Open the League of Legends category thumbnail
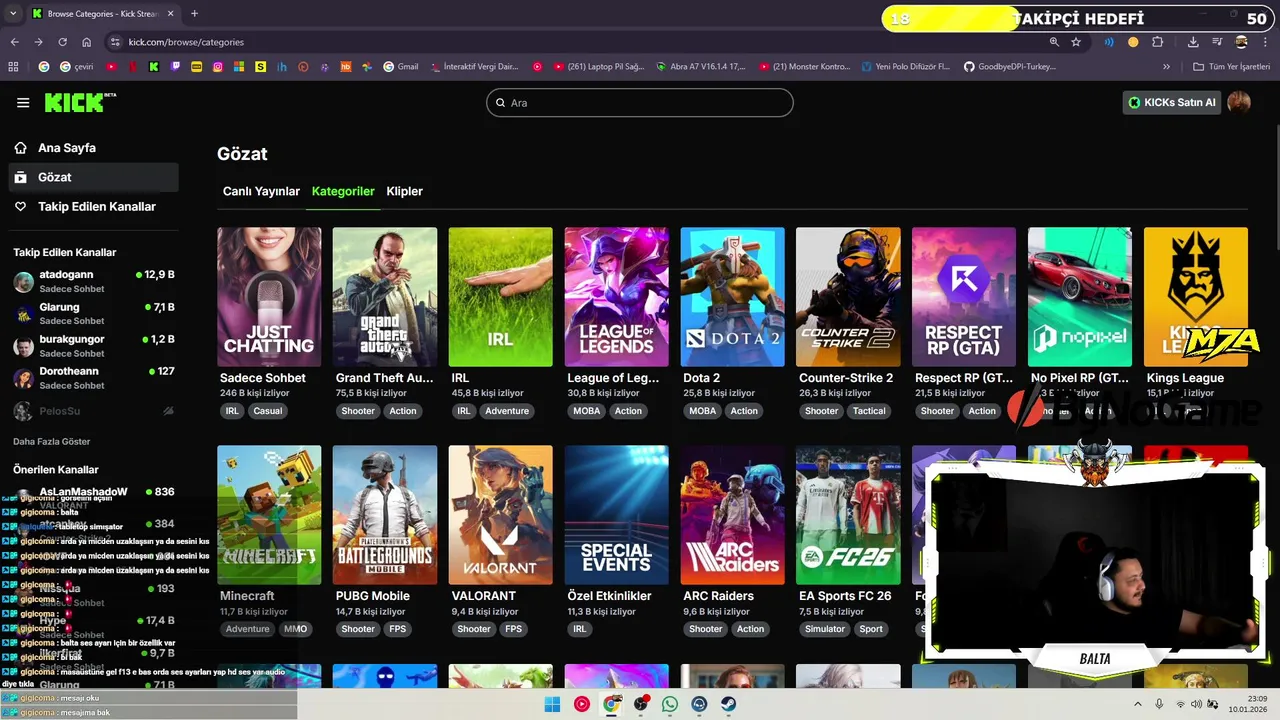Screen dimensions: 1280x720 (x=616, y=297)
